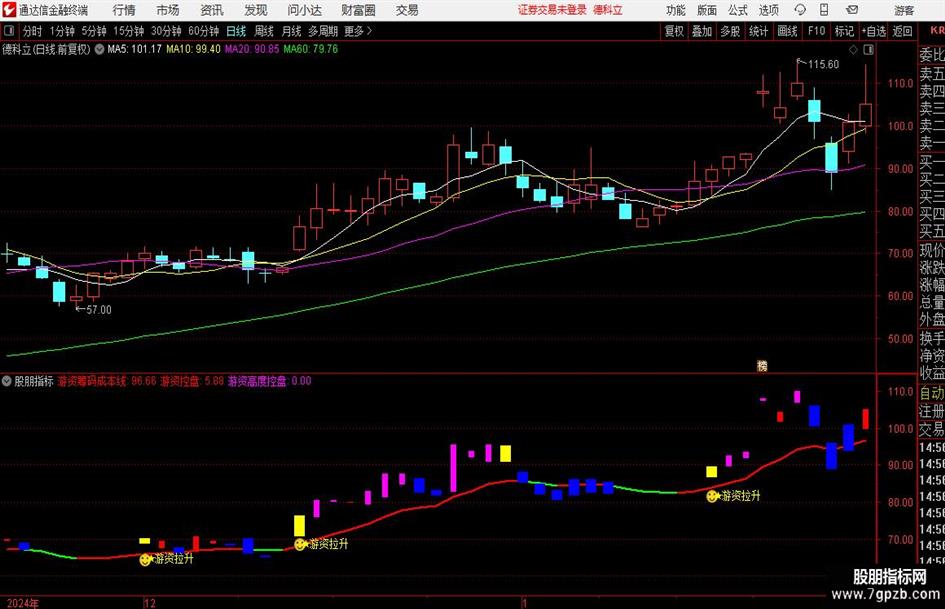Click the 德科立(日线.前复权) chart title

pyautogui.click(x=46, y=49)
